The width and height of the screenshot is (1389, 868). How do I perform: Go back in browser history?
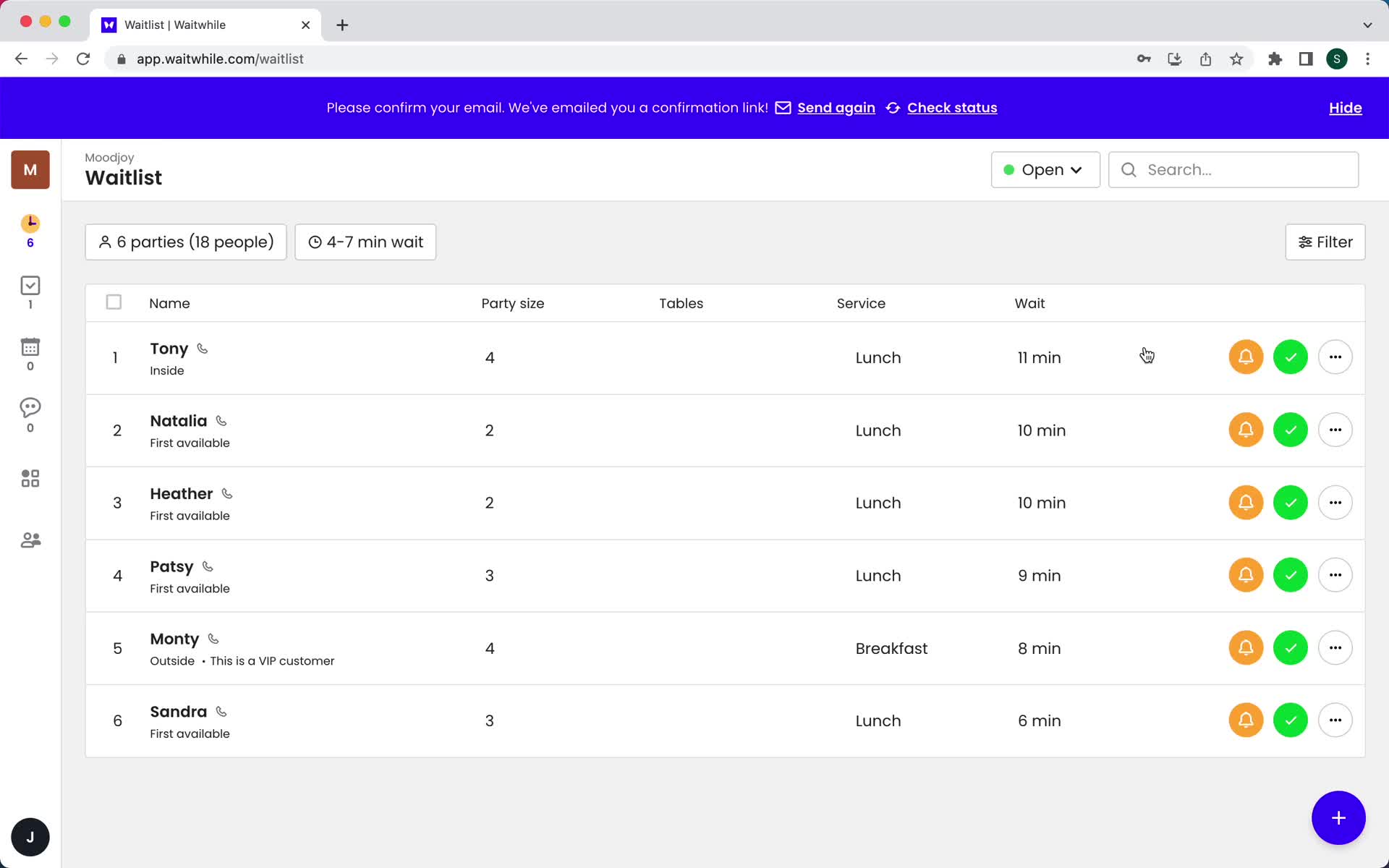(21, 59)
